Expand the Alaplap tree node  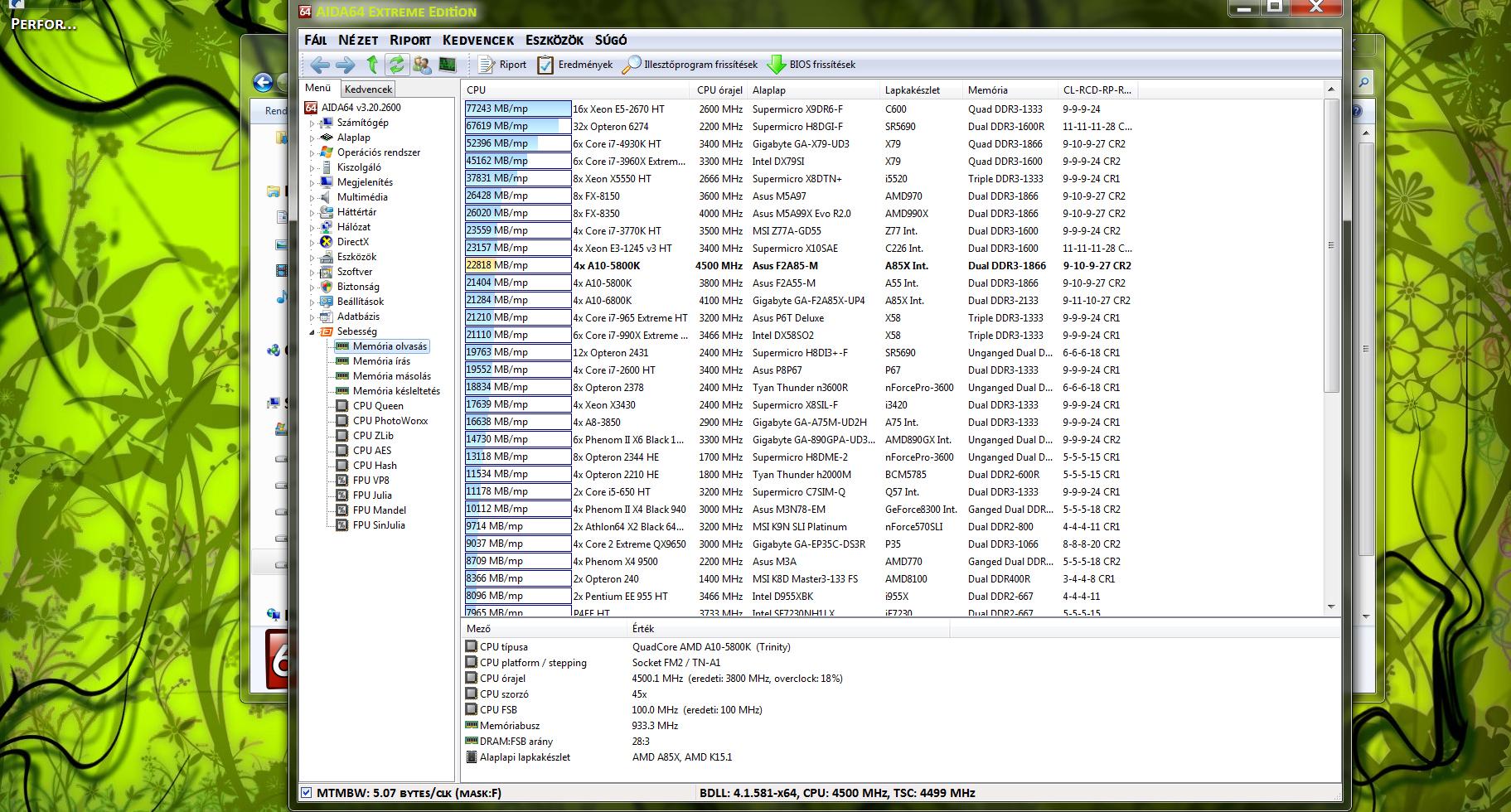point(312,138)
